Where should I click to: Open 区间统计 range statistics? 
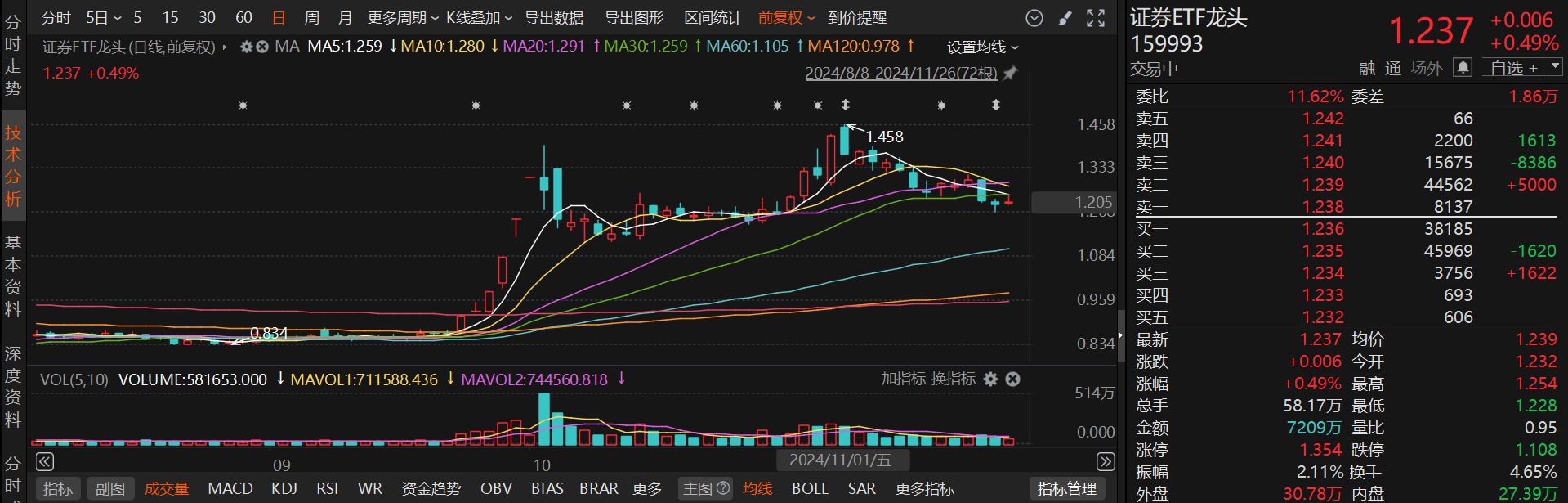[x=713, y=18]
